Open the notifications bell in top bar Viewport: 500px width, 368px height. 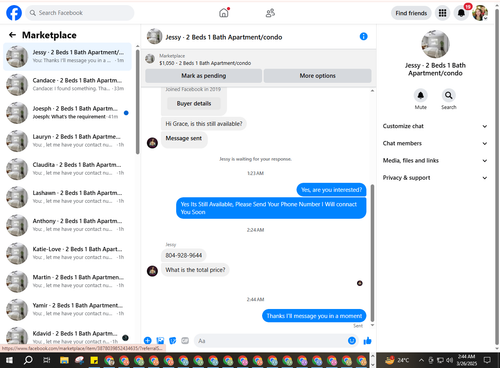click(461, 13)
